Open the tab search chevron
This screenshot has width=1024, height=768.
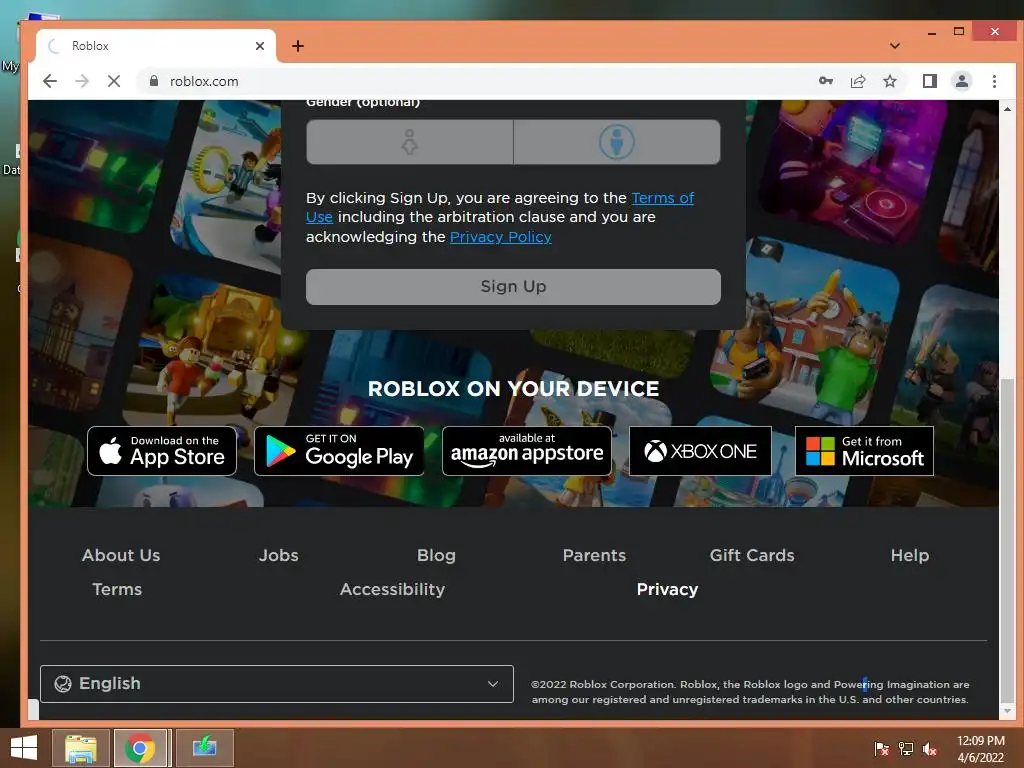click(x=895, y=46)
